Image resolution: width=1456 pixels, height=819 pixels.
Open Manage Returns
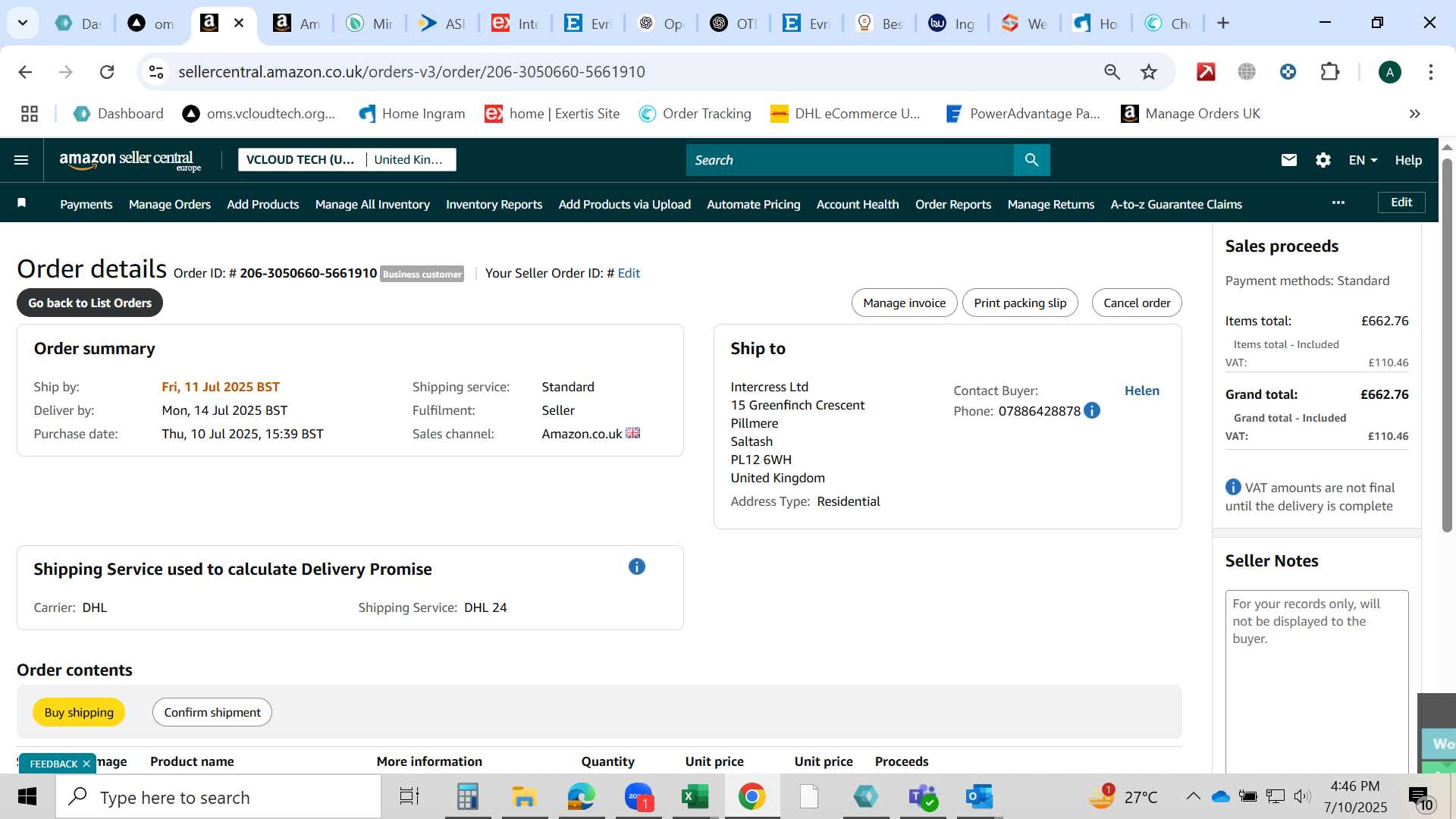pyautogui.click(x=1051, y=204)
